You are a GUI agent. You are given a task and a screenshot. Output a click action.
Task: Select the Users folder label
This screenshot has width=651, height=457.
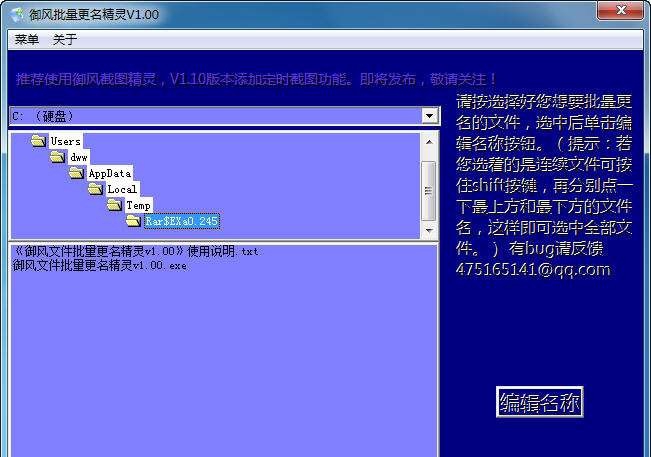click(x=66, y=141)
